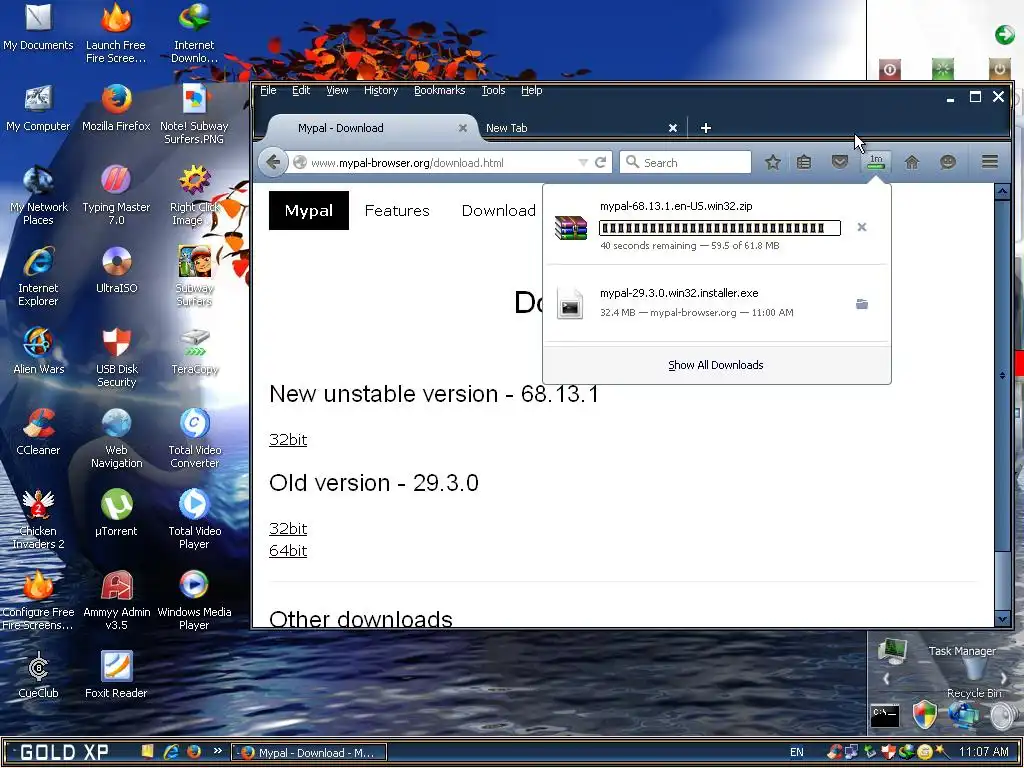Select the Foxit Reader desktop icon
Viewport: 1024px width, 768px height.
tap(116, 675)
